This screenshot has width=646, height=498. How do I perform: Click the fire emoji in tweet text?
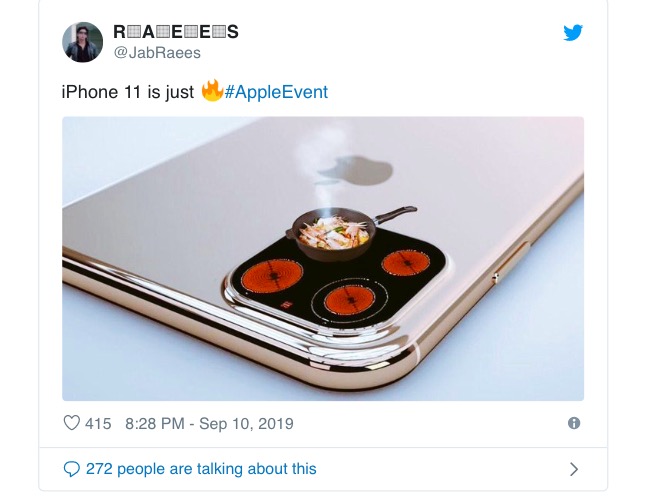212,91
